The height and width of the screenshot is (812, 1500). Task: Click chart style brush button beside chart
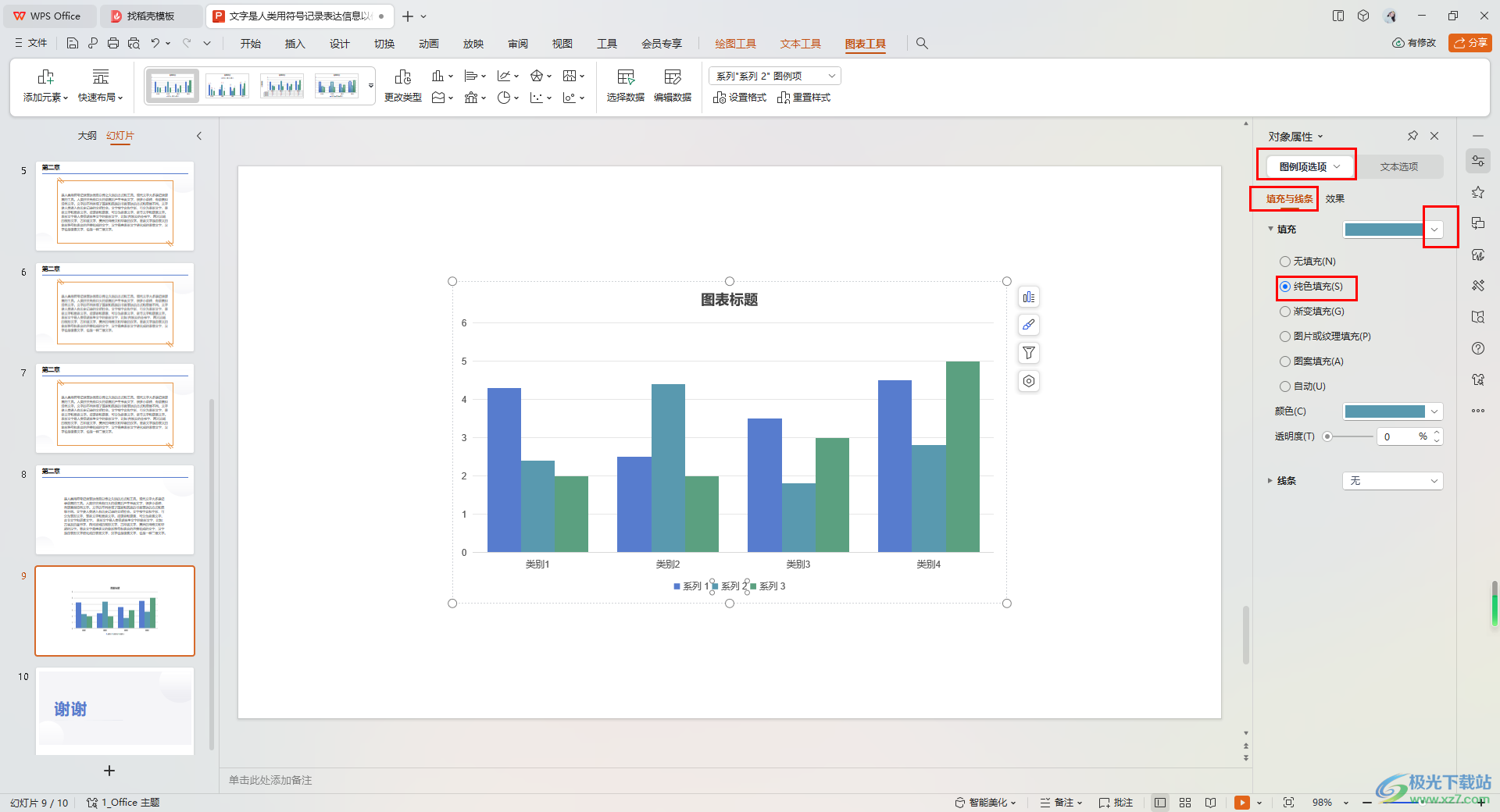coord(1029,325)
